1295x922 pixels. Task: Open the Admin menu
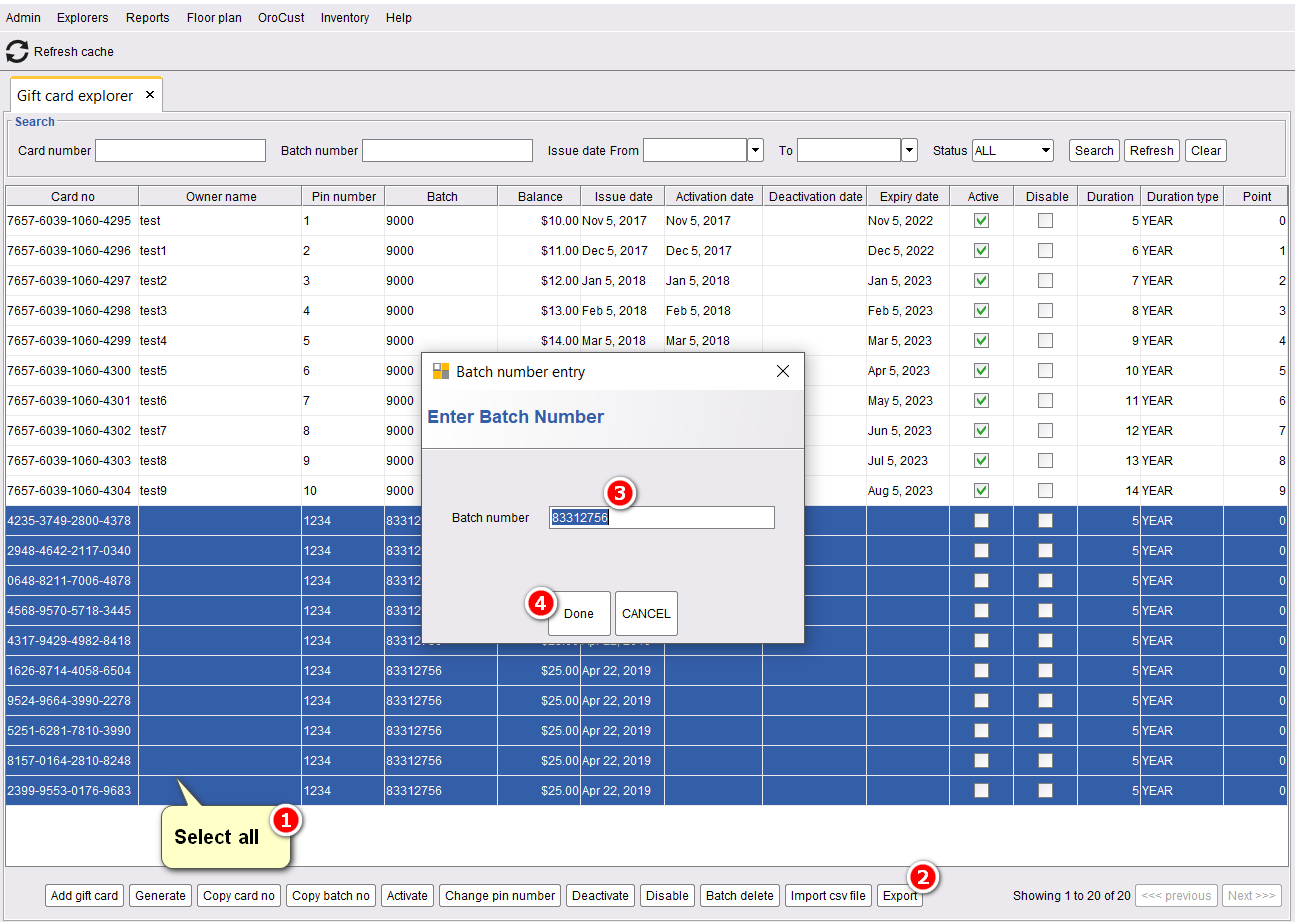click(x=24, y=18)
